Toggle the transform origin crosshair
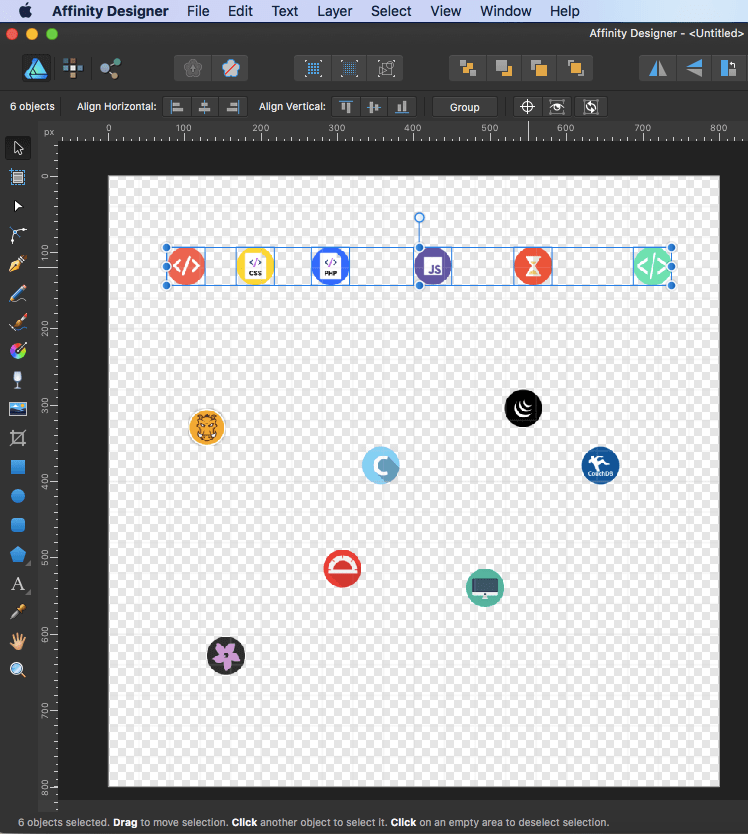 tap(528, 107)
